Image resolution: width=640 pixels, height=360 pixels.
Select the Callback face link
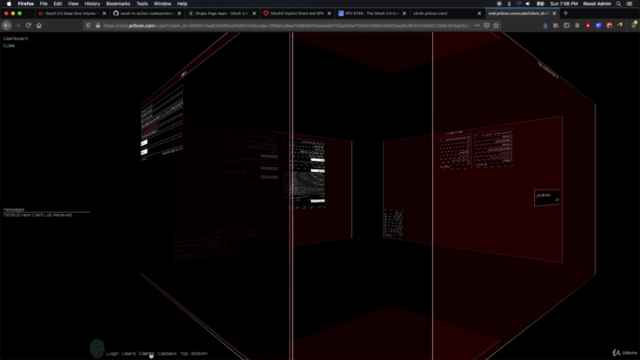pos(167,353)
